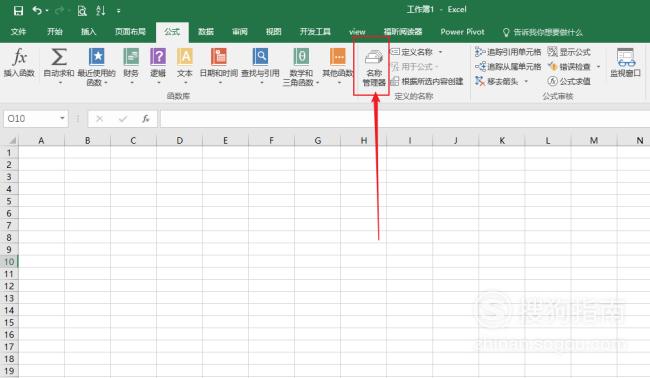Open Math and Trig functions icon
This screenshot has width=650, height=378.
pos(301,56)
